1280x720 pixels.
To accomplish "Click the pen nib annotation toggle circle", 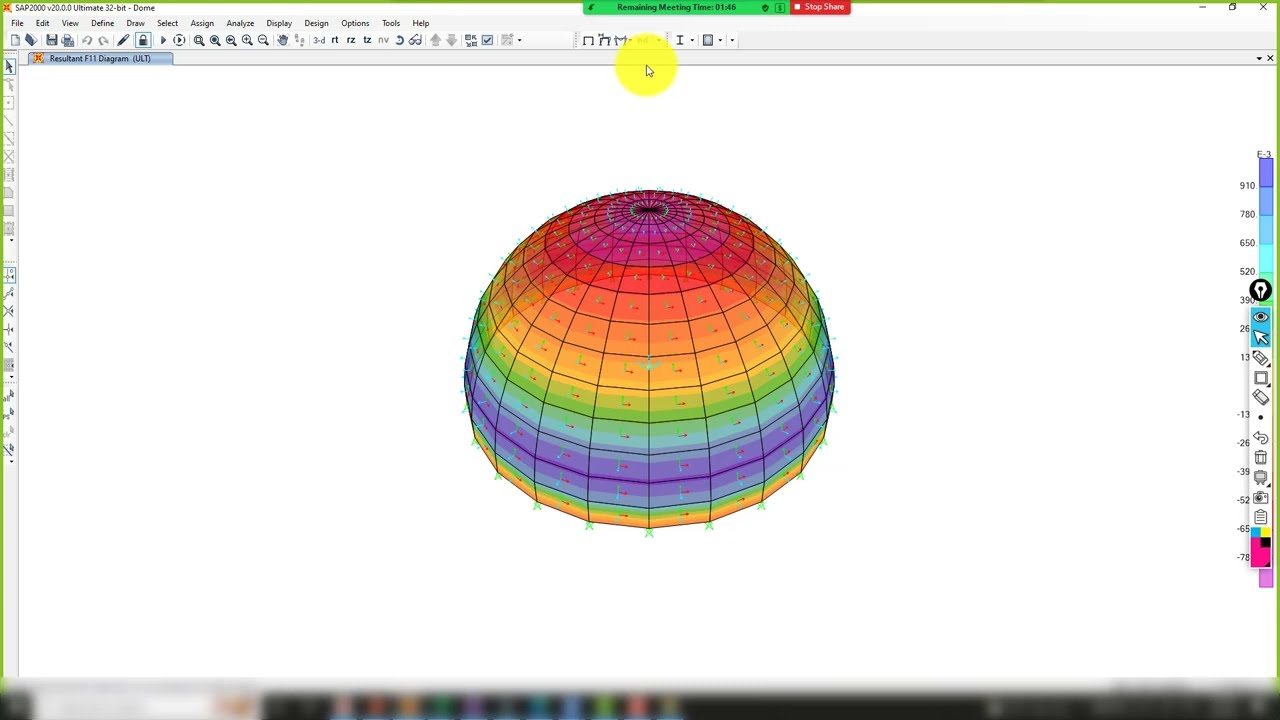I will (1260, 291).
